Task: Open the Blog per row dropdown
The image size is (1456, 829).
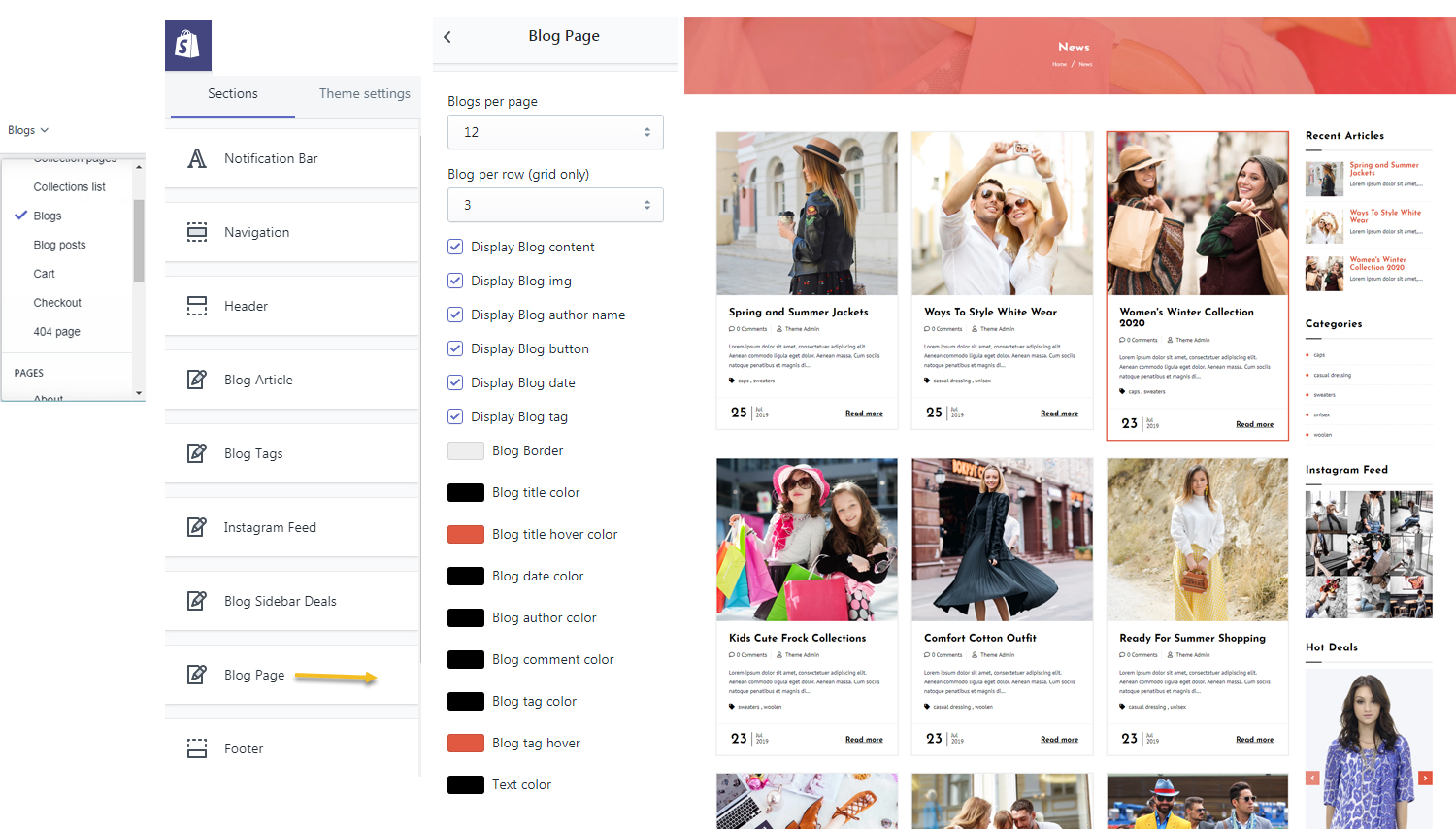Action: 554,204
